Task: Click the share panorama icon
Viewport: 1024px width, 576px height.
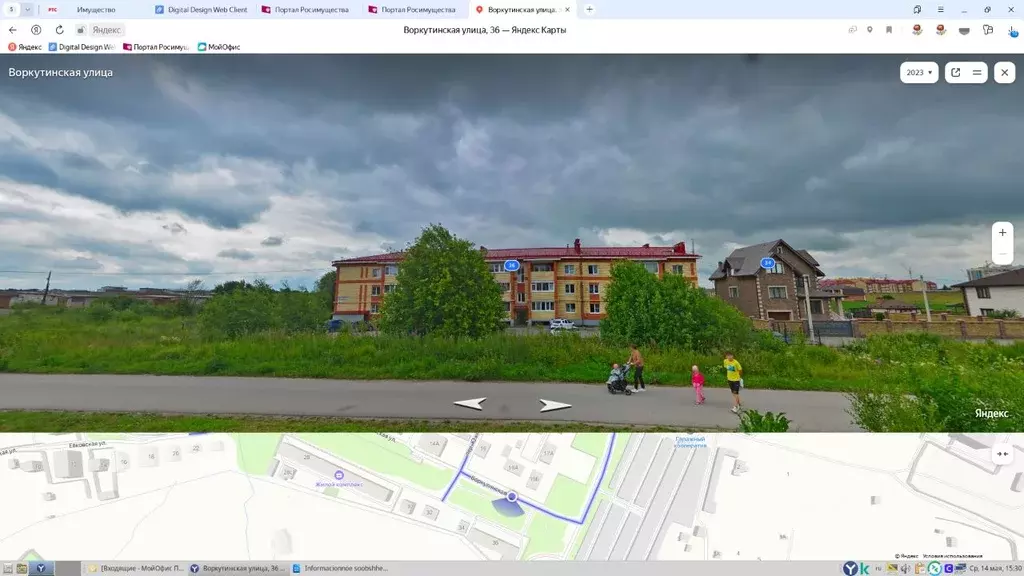Action: click(x=955, y=72)
